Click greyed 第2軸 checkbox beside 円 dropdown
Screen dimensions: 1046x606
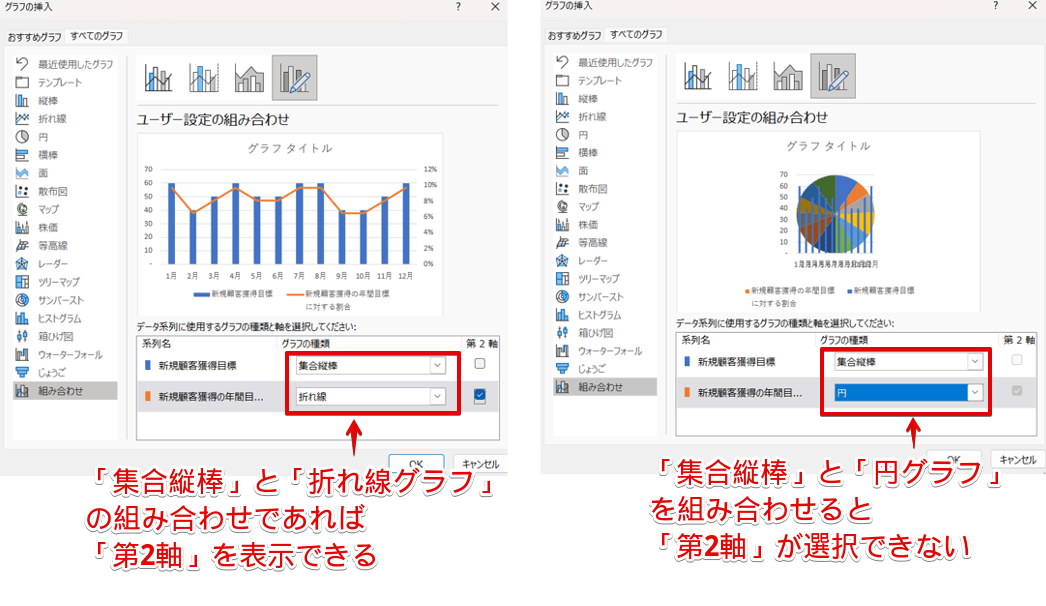[x=1017, y=392]
